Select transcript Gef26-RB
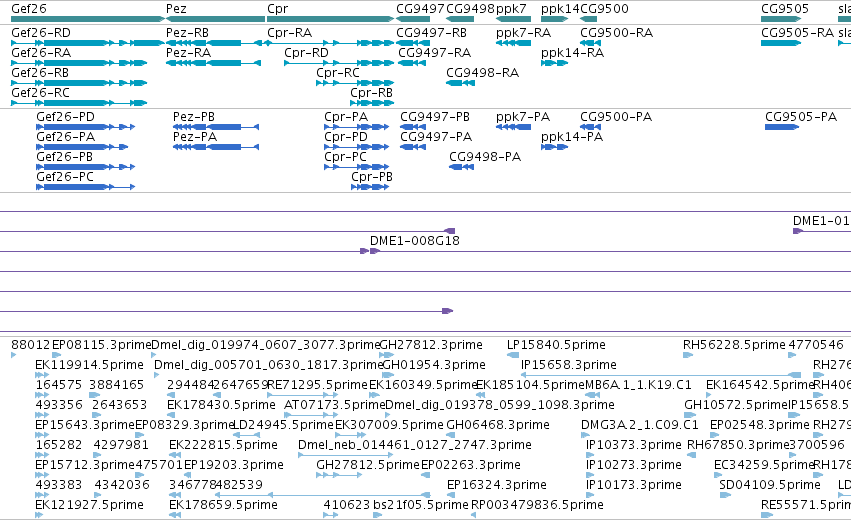Viewport: 851px width, 520px height. (x=79, y=83)
